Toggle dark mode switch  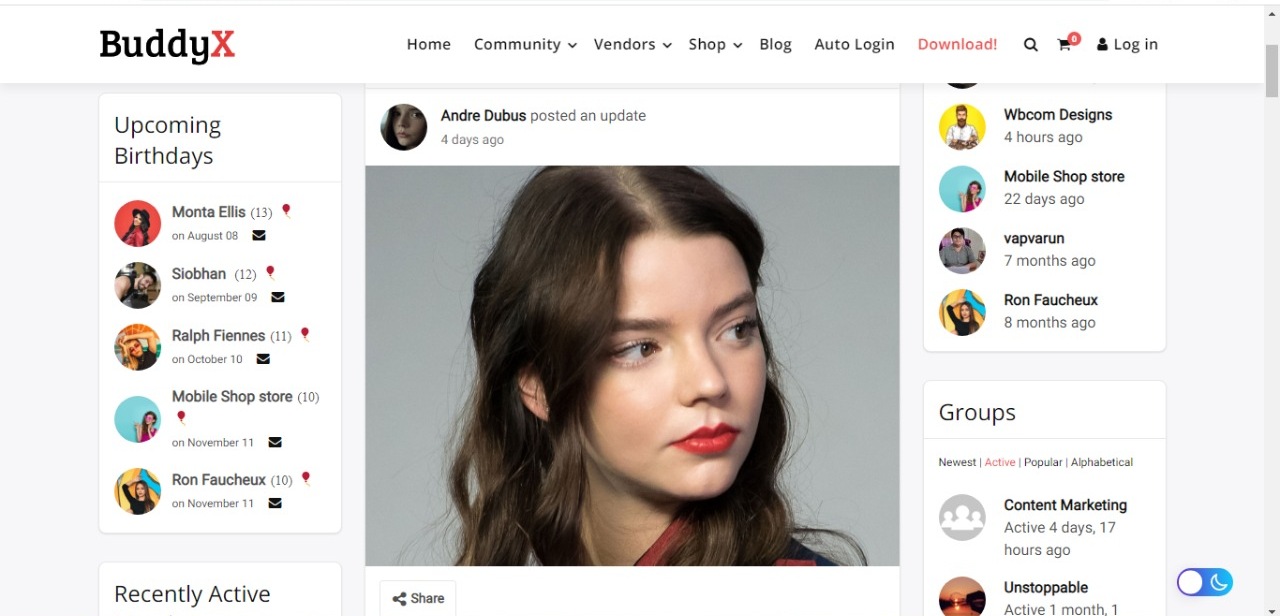[1204, 582]
